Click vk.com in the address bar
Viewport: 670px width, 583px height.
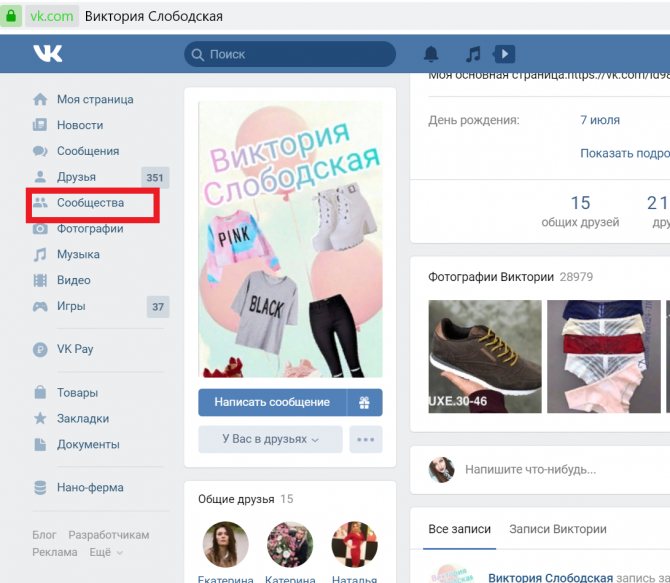click(52, 16)
